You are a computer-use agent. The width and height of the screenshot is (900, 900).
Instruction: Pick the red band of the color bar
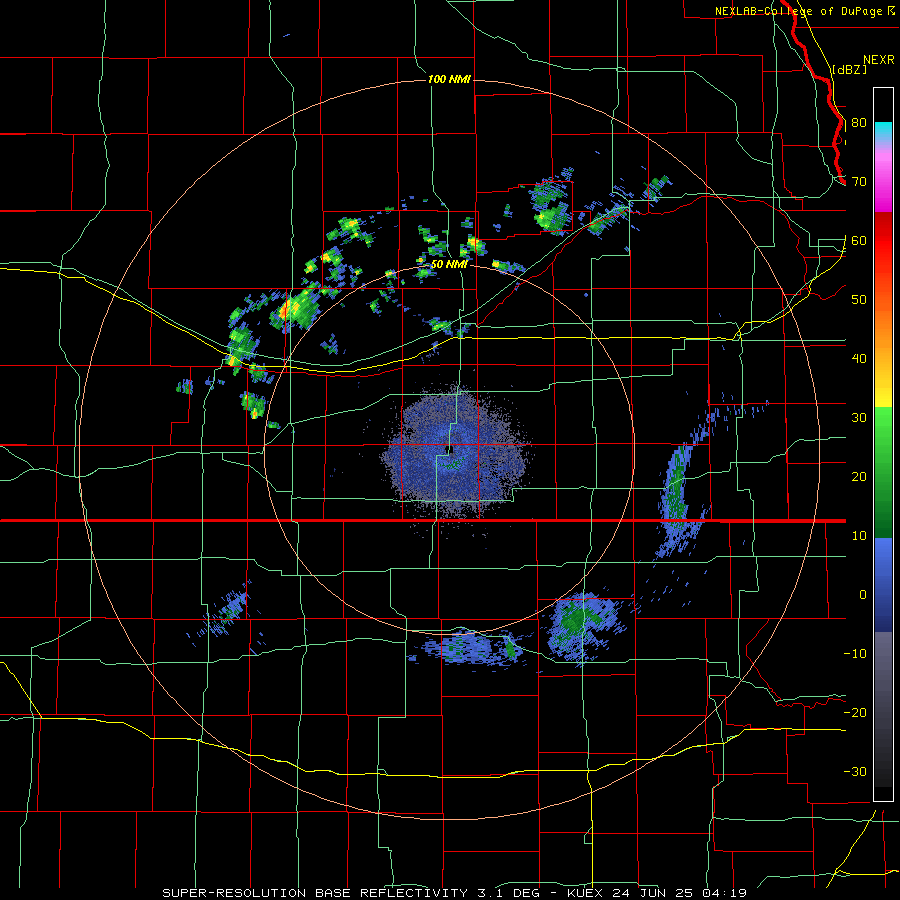883,241
